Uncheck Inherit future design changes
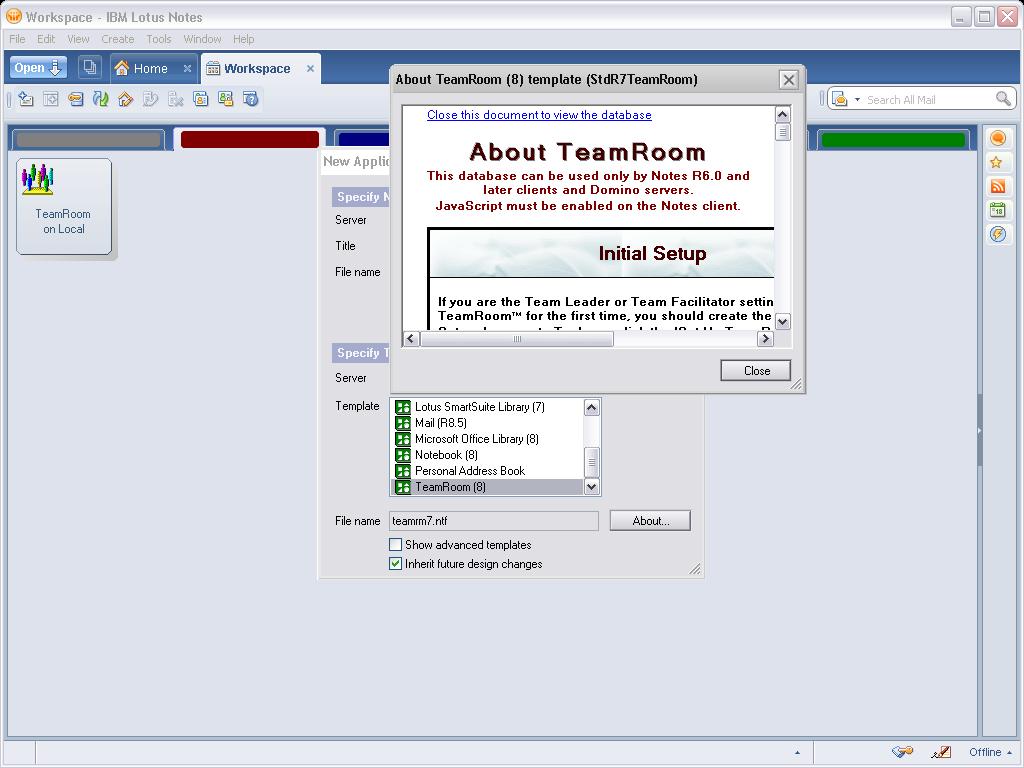The height and width of the screenshot is (768, 1024). coord(395,564)
